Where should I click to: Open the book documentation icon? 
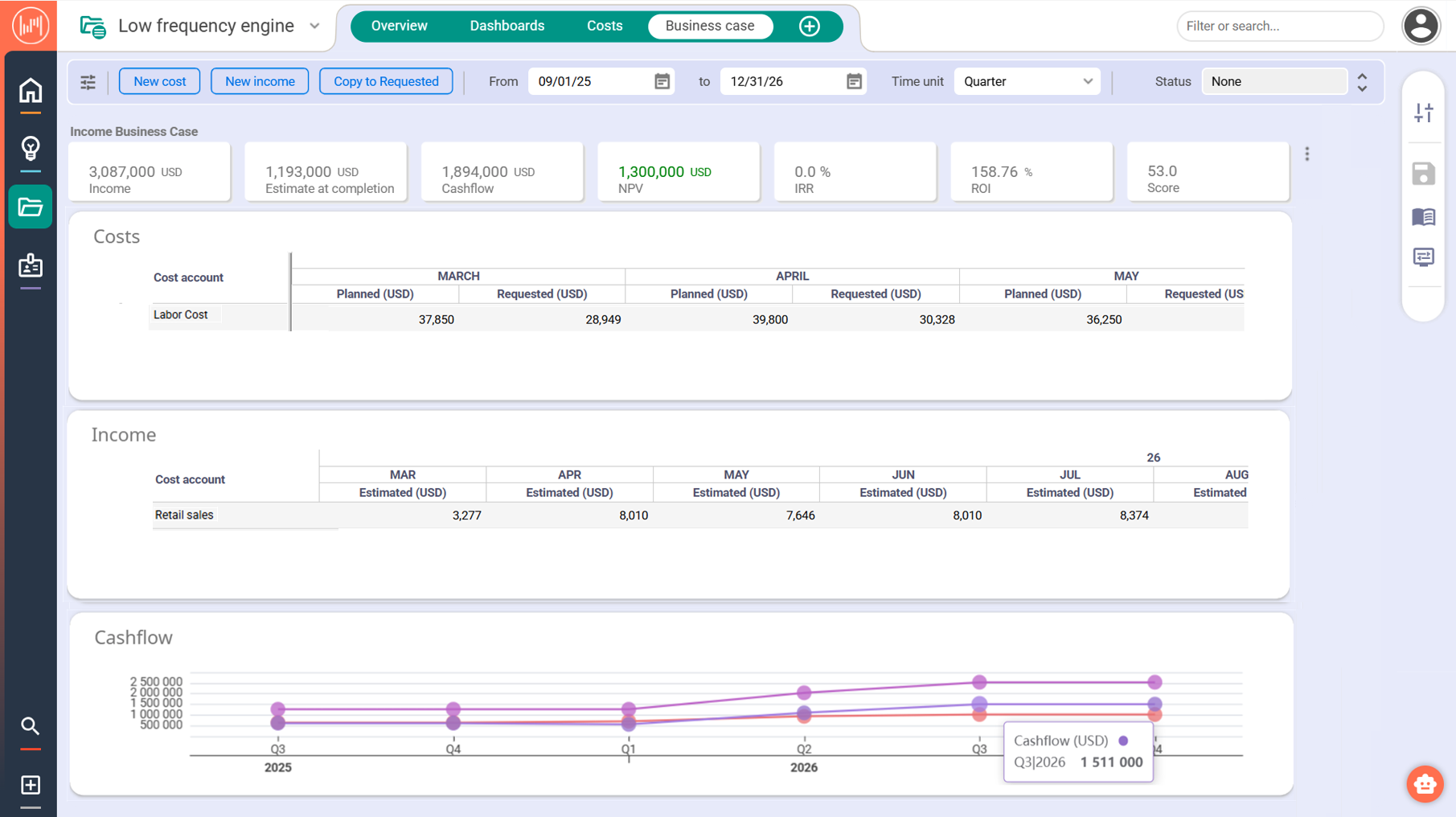pyautogui.click(x=1423, y=216)
